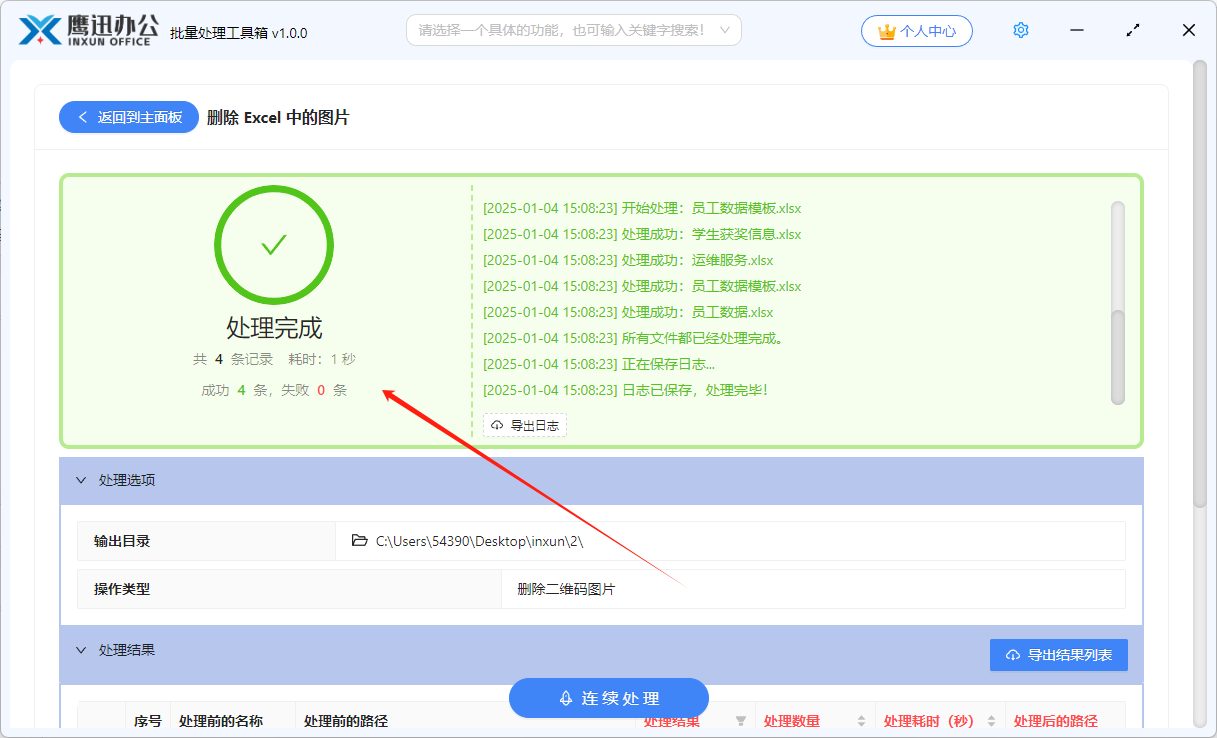Image resolution: width=1217 pixels, height=738 pixels.
Task: Click the 返回到主面板 button
Action: (128, 117)
